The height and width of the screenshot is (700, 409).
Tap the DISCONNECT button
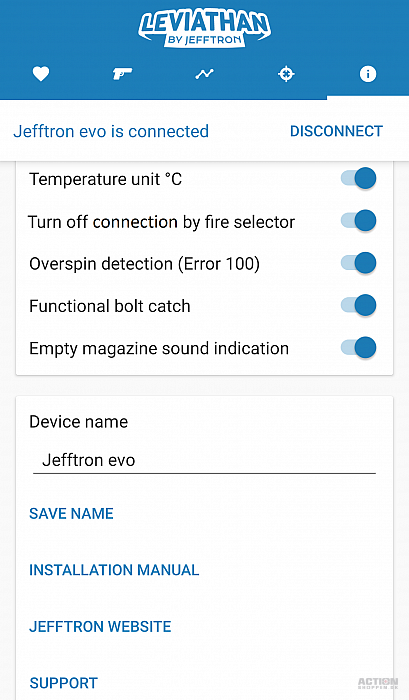click(x=336, y=131)
